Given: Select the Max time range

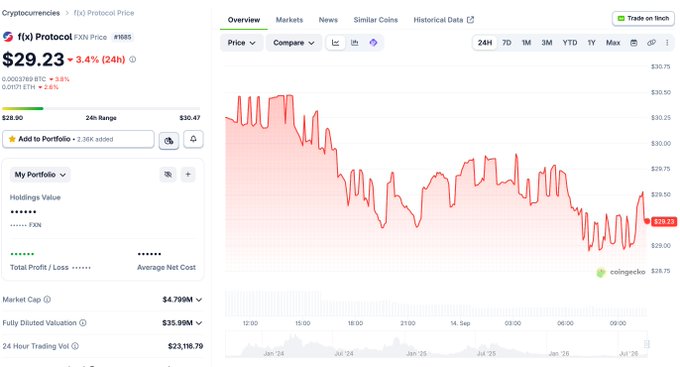Looking at the screenshot, I should 613,43.
